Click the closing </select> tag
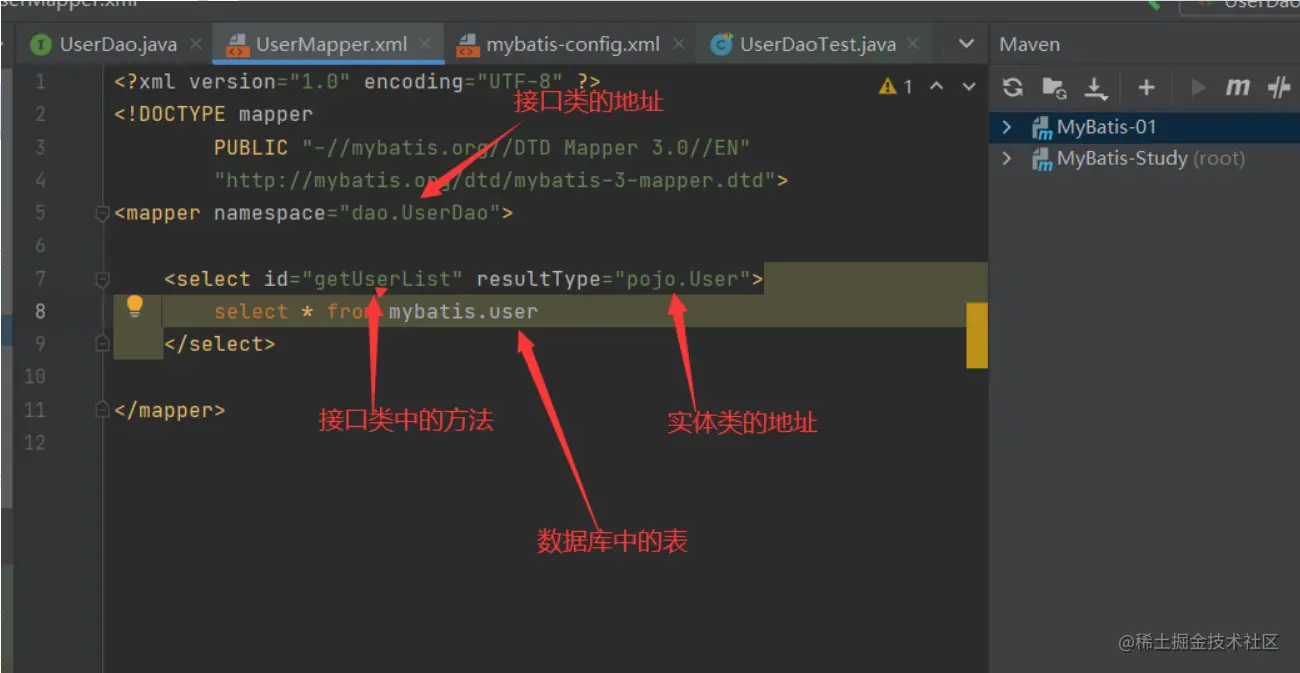Screen dimensions: 1300x673 [x=220, y=344]
